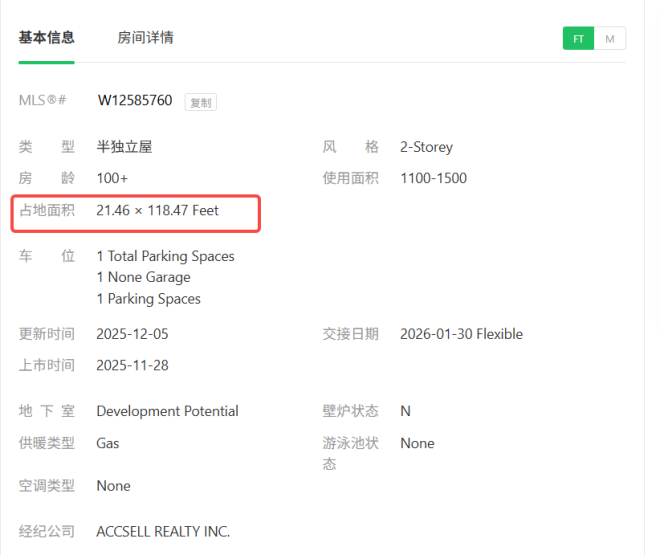
Task: Click the 1 Total Parking Spaces text
Action: (165, 256)
